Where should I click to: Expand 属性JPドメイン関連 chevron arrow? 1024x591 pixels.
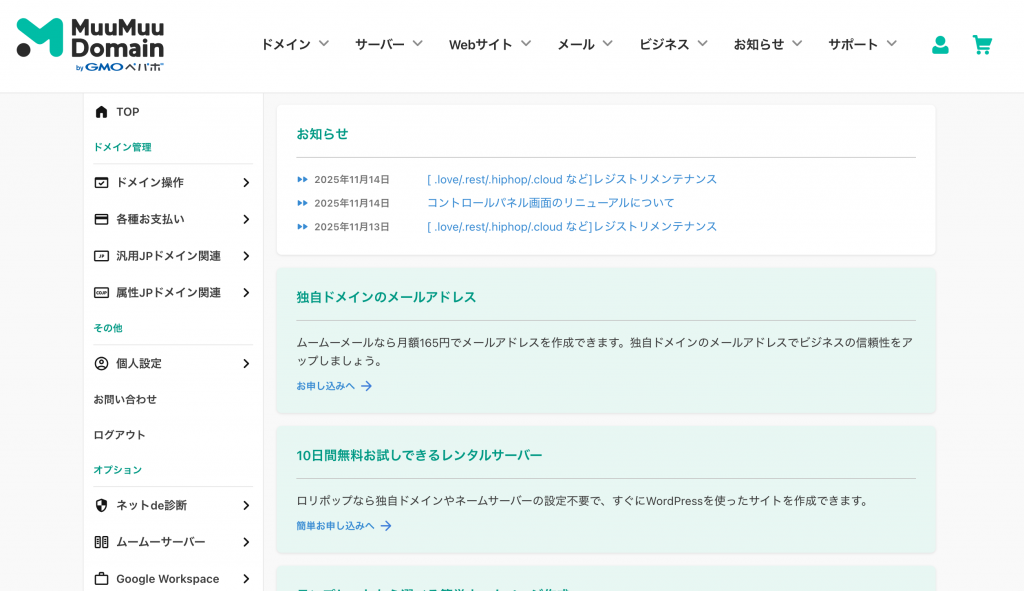[246, 293]
